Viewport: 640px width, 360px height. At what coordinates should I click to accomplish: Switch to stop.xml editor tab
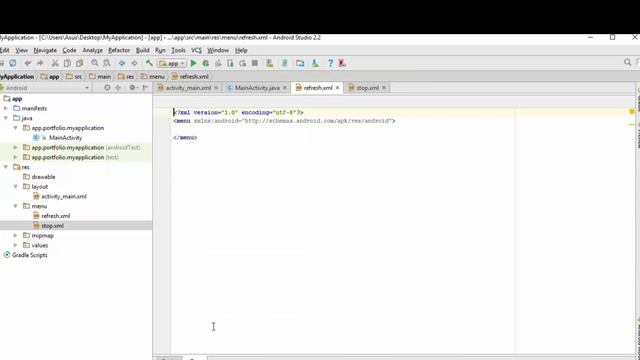tap(367, 88)
